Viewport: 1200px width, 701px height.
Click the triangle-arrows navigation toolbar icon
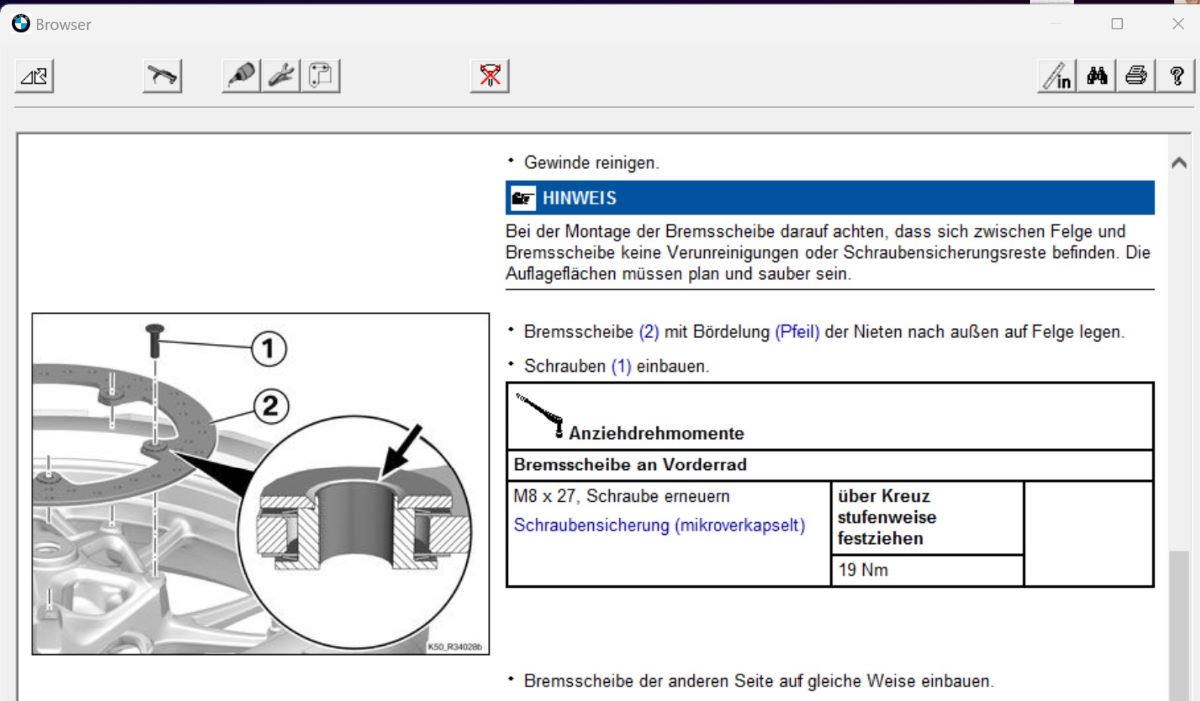[x=35, y=76]
